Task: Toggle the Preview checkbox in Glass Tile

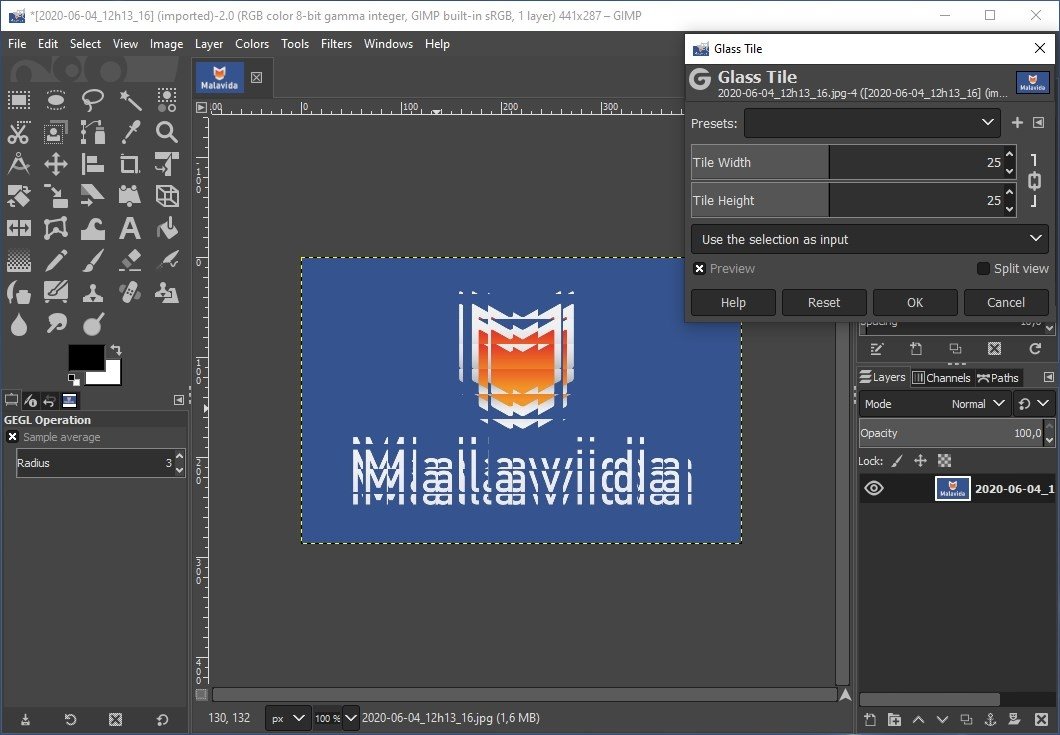Action: click(x=700, y=268)
